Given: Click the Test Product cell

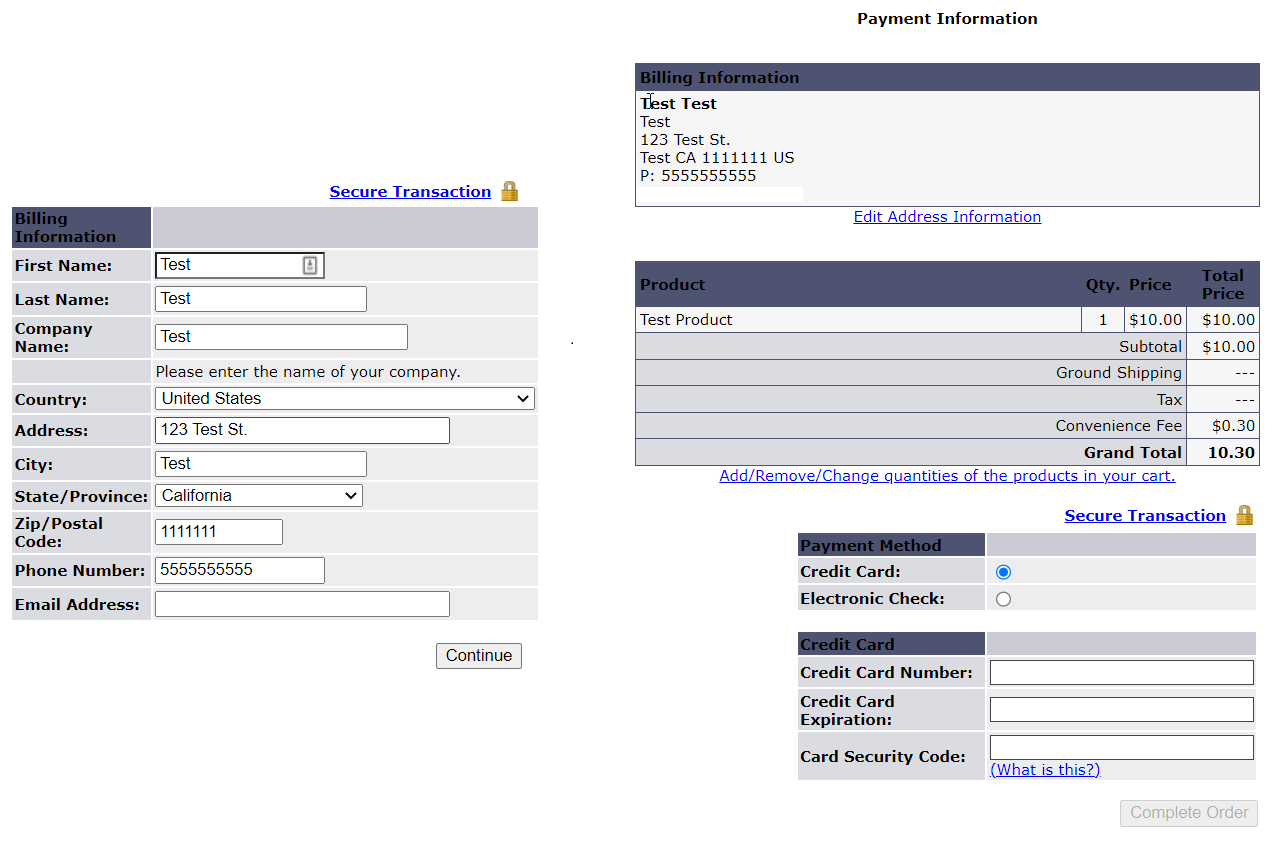Looking at the screenshot, I should click(858, 320).
